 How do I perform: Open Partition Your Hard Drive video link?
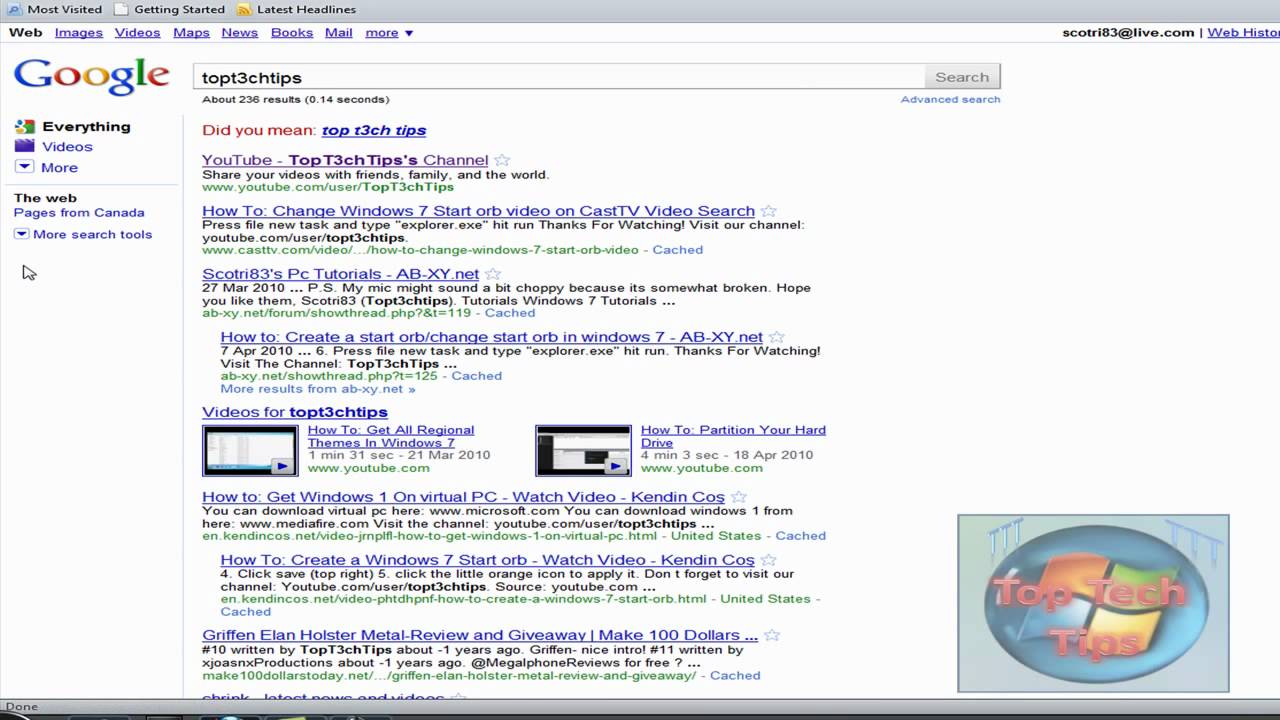pyautogui.click(x=733, y=436)
